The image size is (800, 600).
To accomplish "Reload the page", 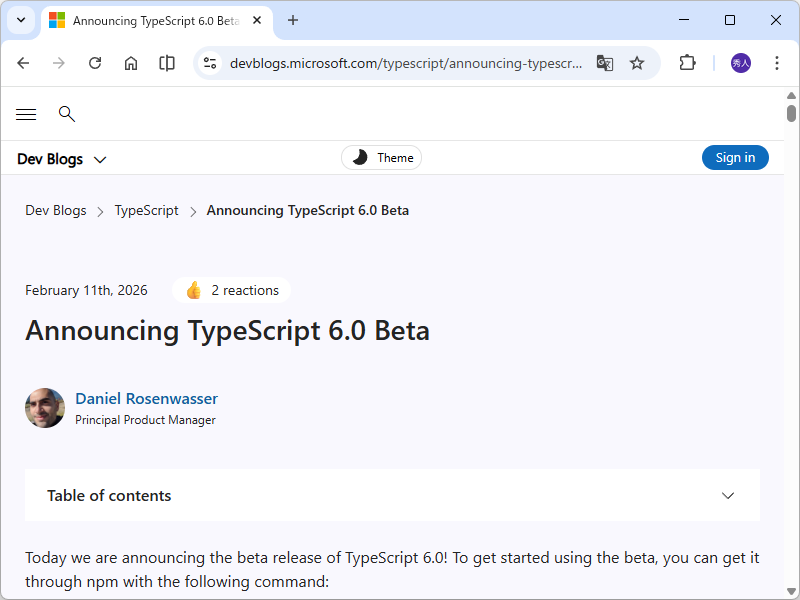I will coord(95,63).
